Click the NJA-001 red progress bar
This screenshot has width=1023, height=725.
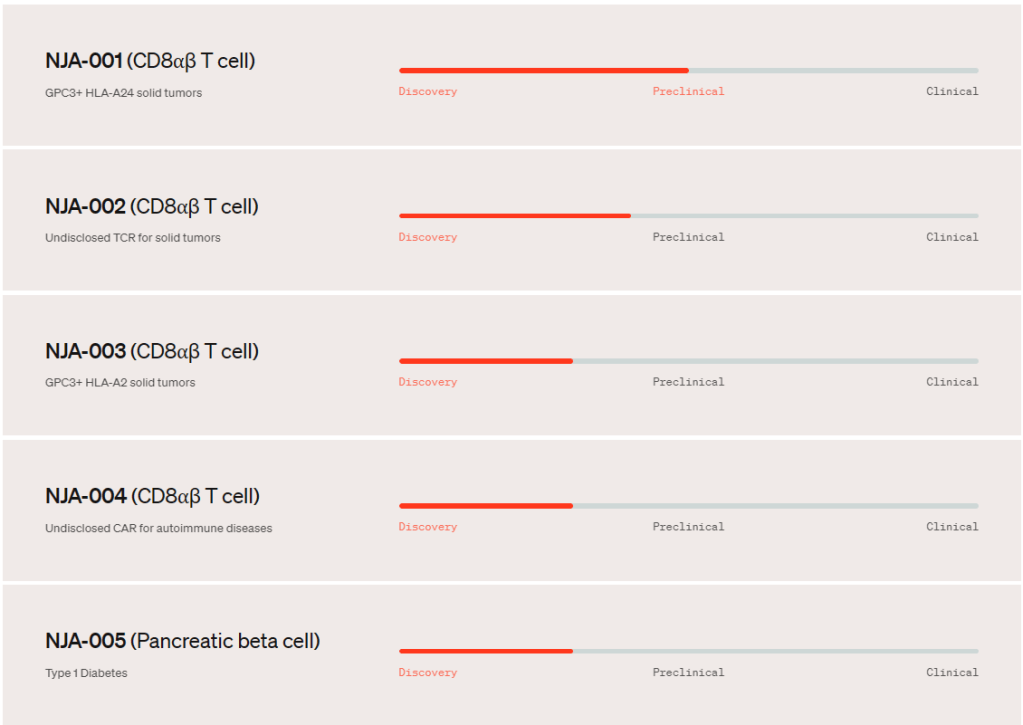543,70
